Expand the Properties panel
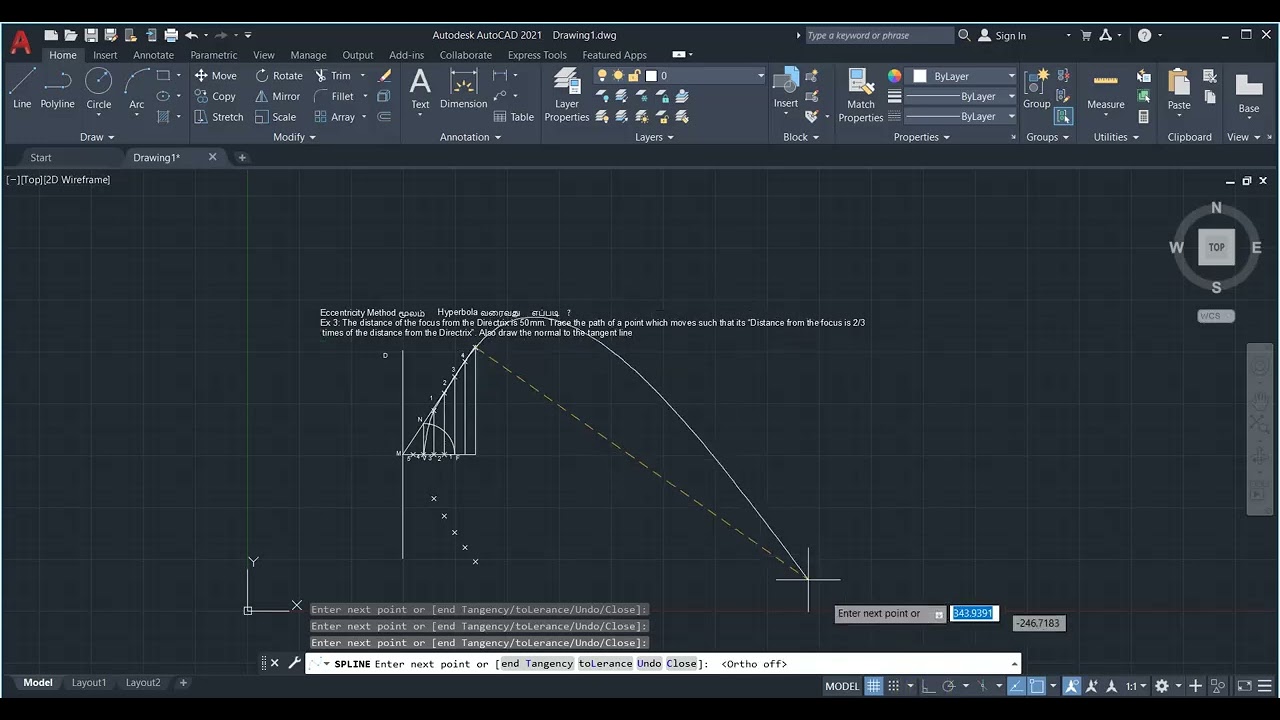Screen dimensions: 1280x720 pos(922,137)
